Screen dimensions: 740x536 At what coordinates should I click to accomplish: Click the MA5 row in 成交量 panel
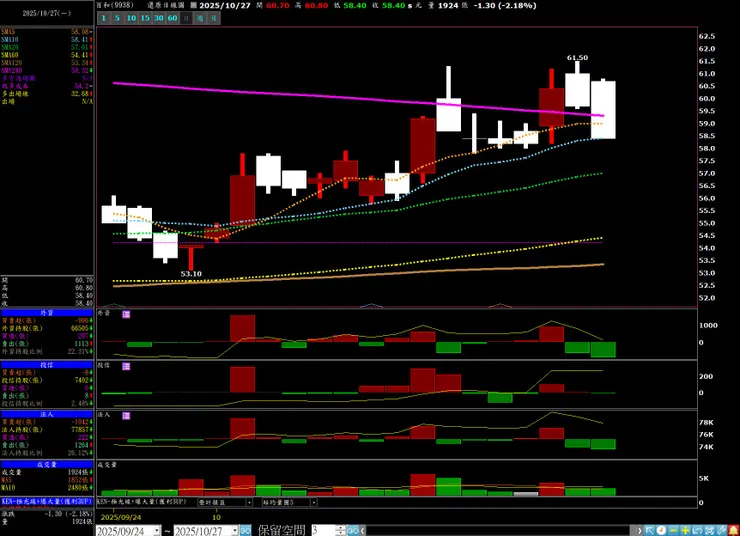pos(47,480)
